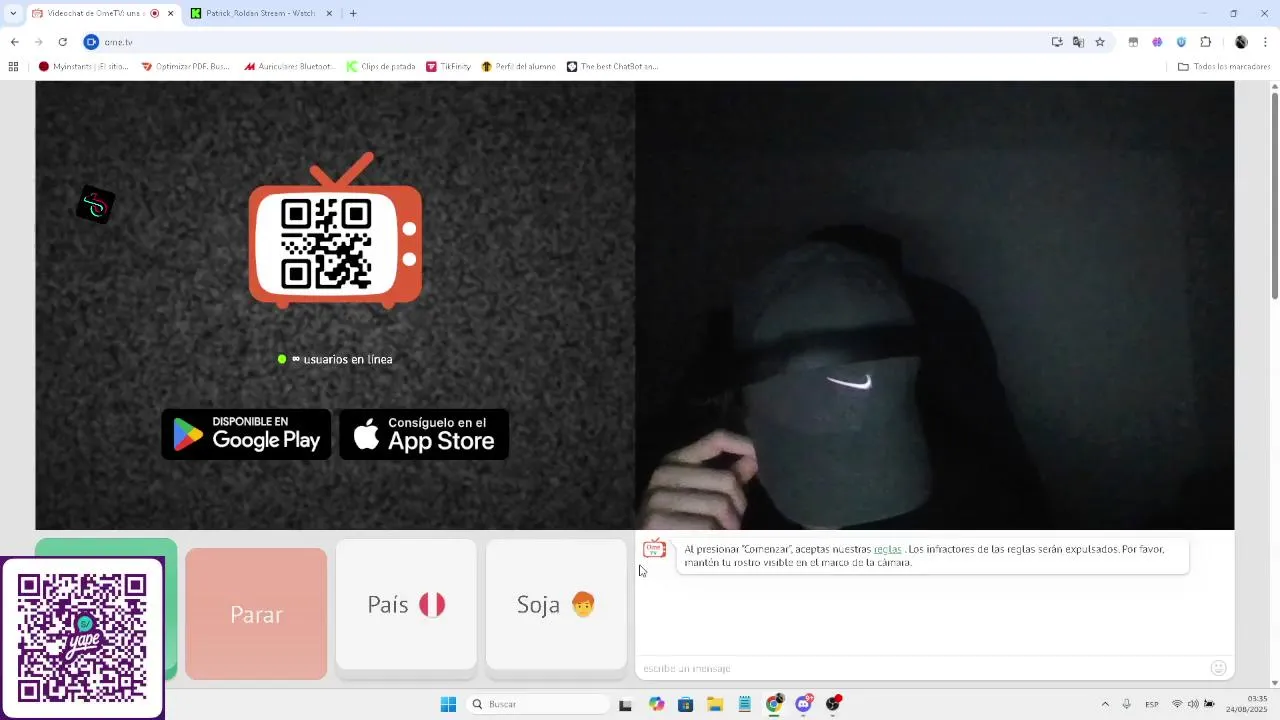Click the webcam video preview
Viewport: 1280px width, 720px height.
point(934,305)
